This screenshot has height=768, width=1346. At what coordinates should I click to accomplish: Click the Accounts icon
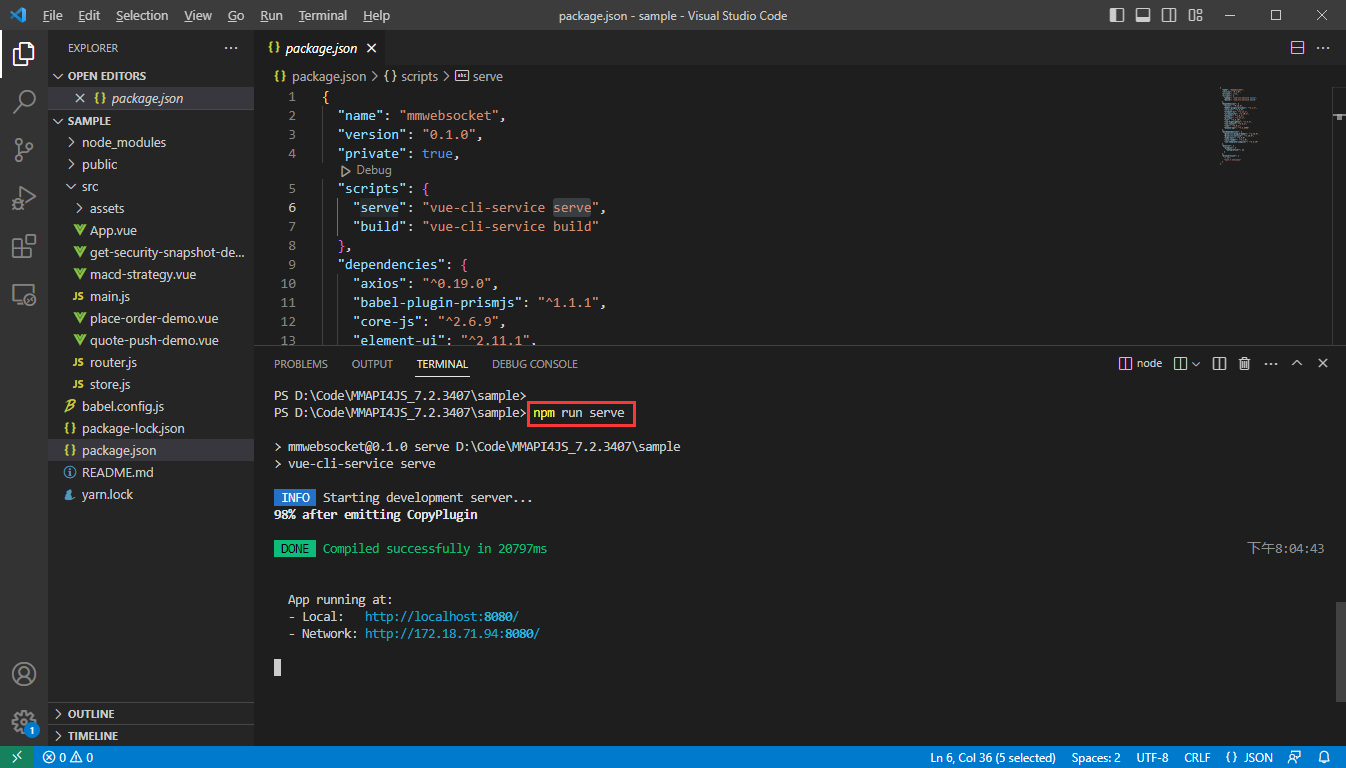[24, 674]
